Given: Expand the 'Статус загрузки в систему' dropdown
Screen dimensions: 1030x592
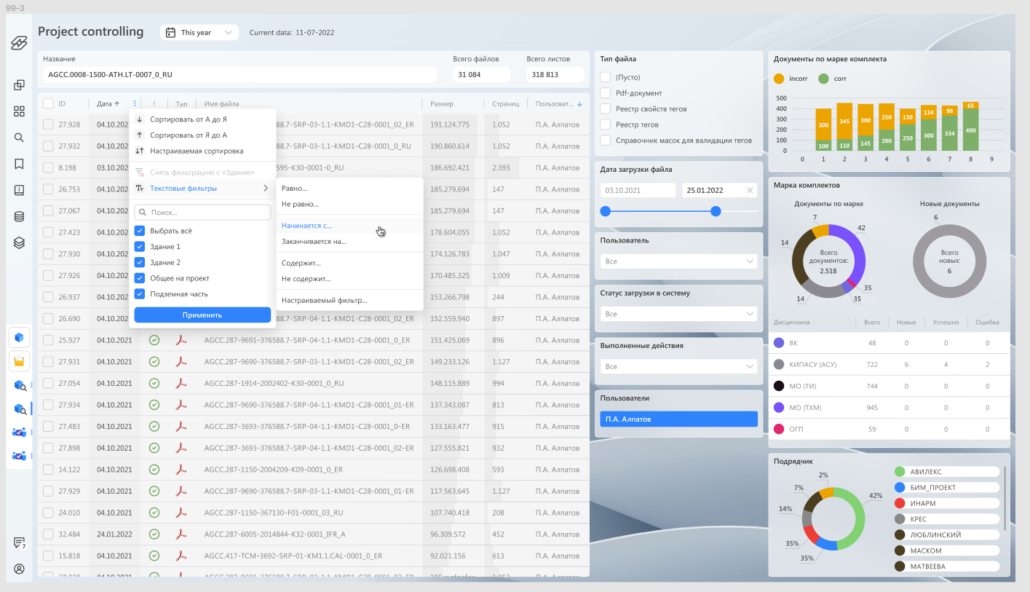Looking at the screenshot, I should [679, 314].
